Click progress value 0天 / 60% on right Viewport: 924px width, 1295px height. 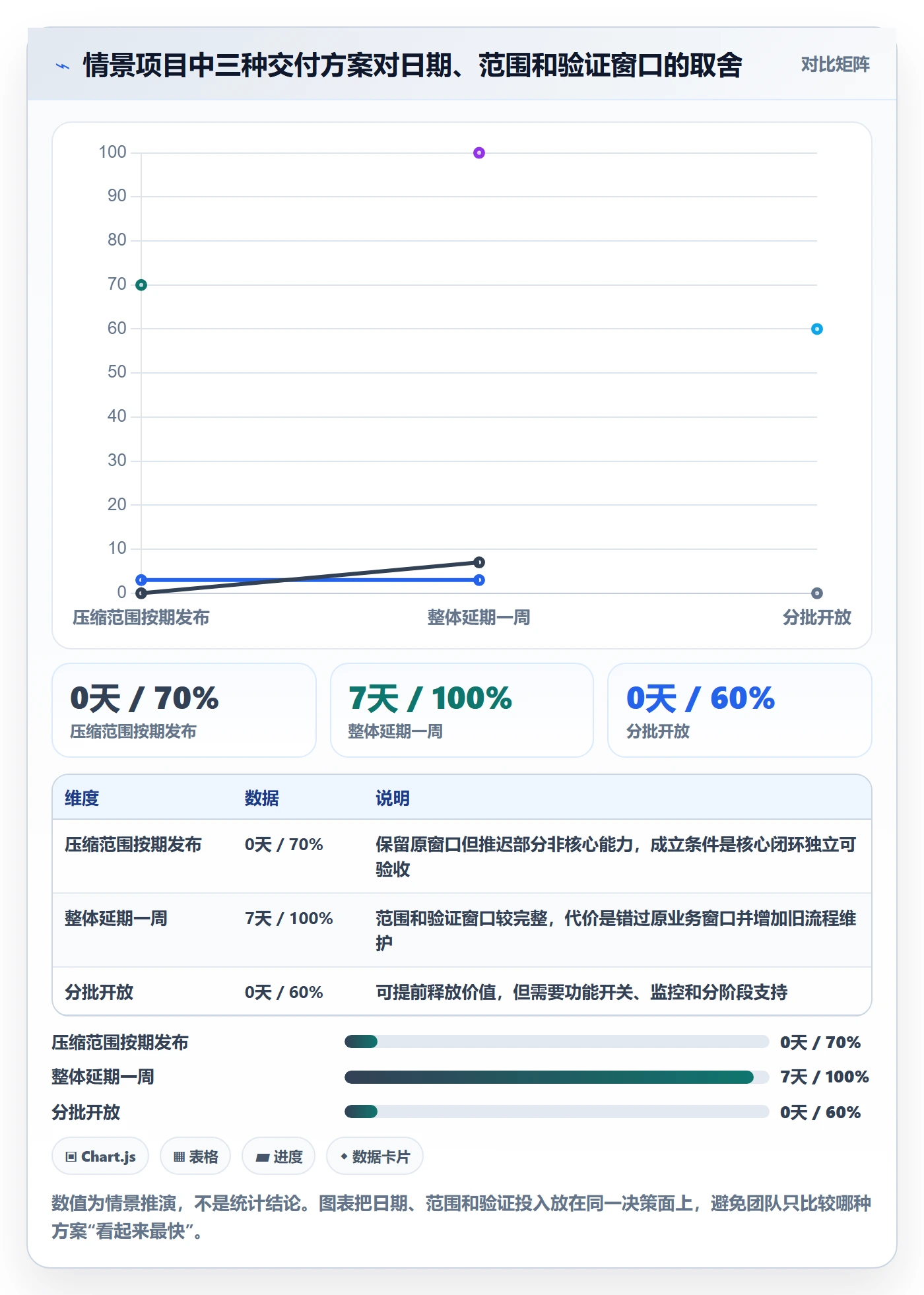[x=820, y=1112]
